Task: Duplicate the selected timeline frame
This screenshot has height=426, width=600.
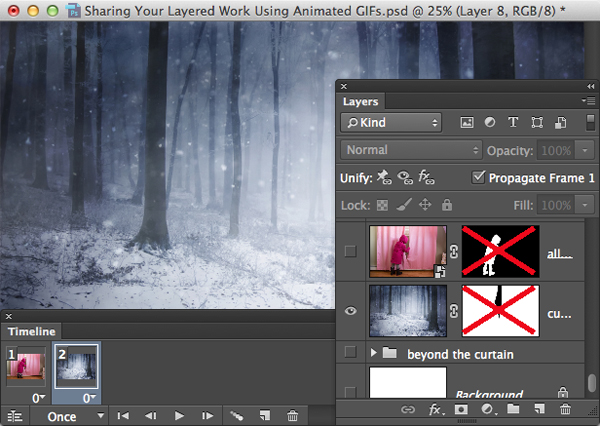Action: tap(265, 416)
